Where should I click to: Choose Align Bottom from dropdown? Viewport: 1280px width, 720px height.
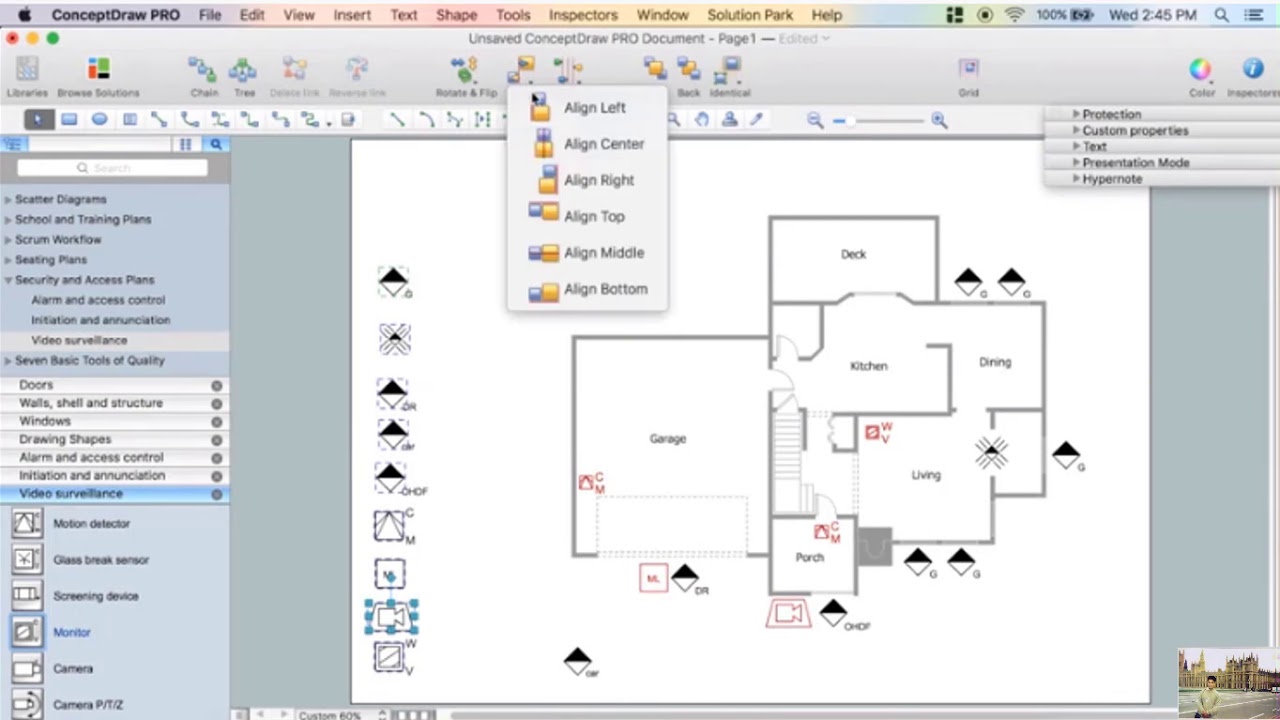click(586, 289)
